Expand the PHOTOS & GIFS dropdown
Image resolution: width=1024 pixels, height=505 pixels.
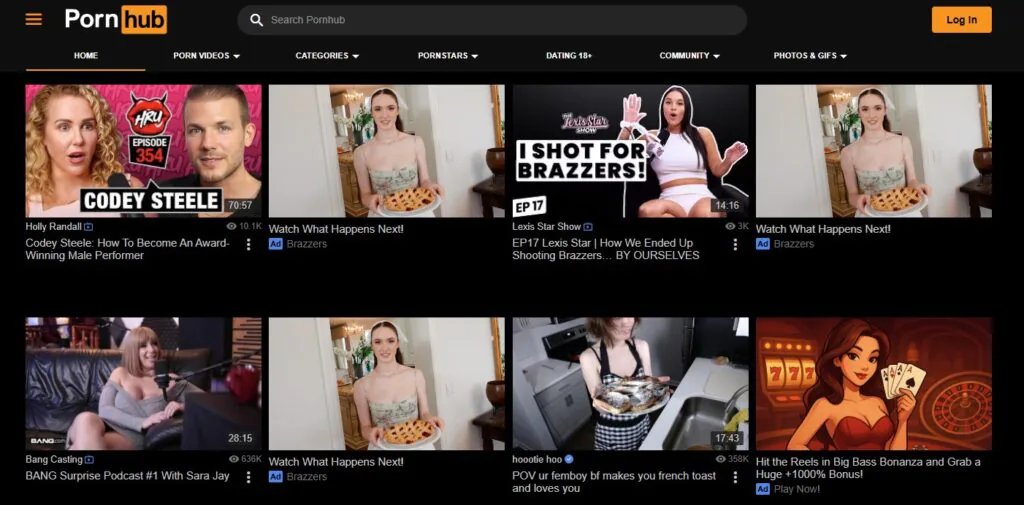pos(810,56)
